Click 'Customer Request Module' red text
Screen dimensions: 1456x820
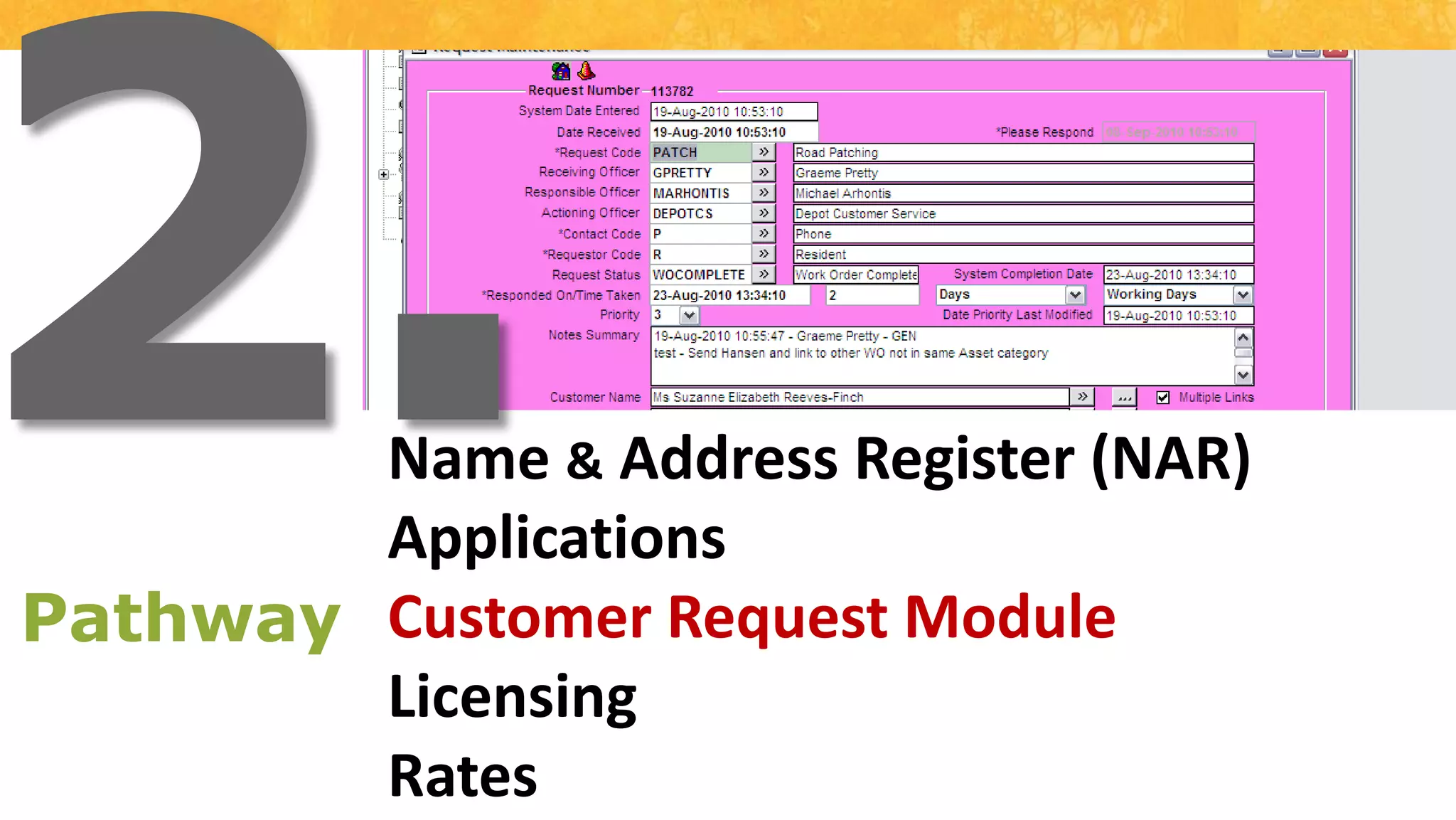(x=752, y=617)
